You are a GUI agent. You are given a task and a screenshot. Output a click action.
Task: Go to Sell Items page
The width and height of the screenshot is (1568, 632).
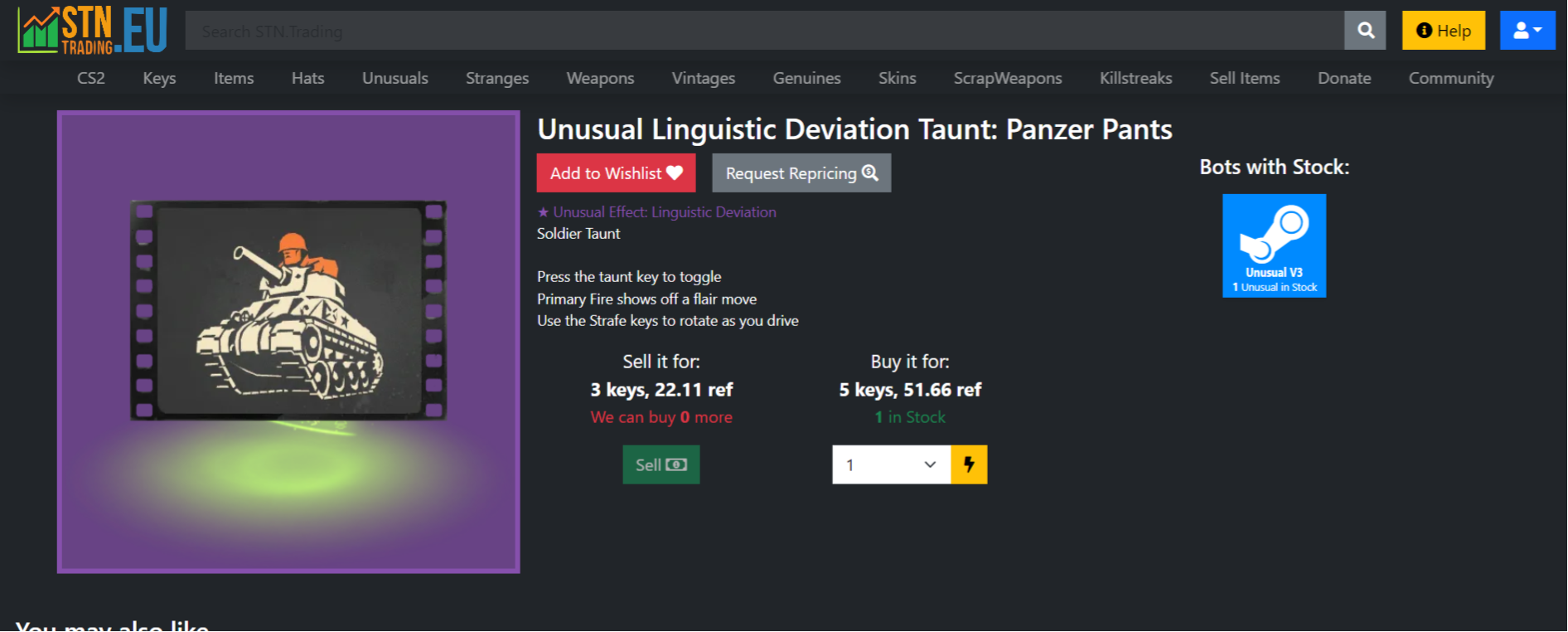1245,78
